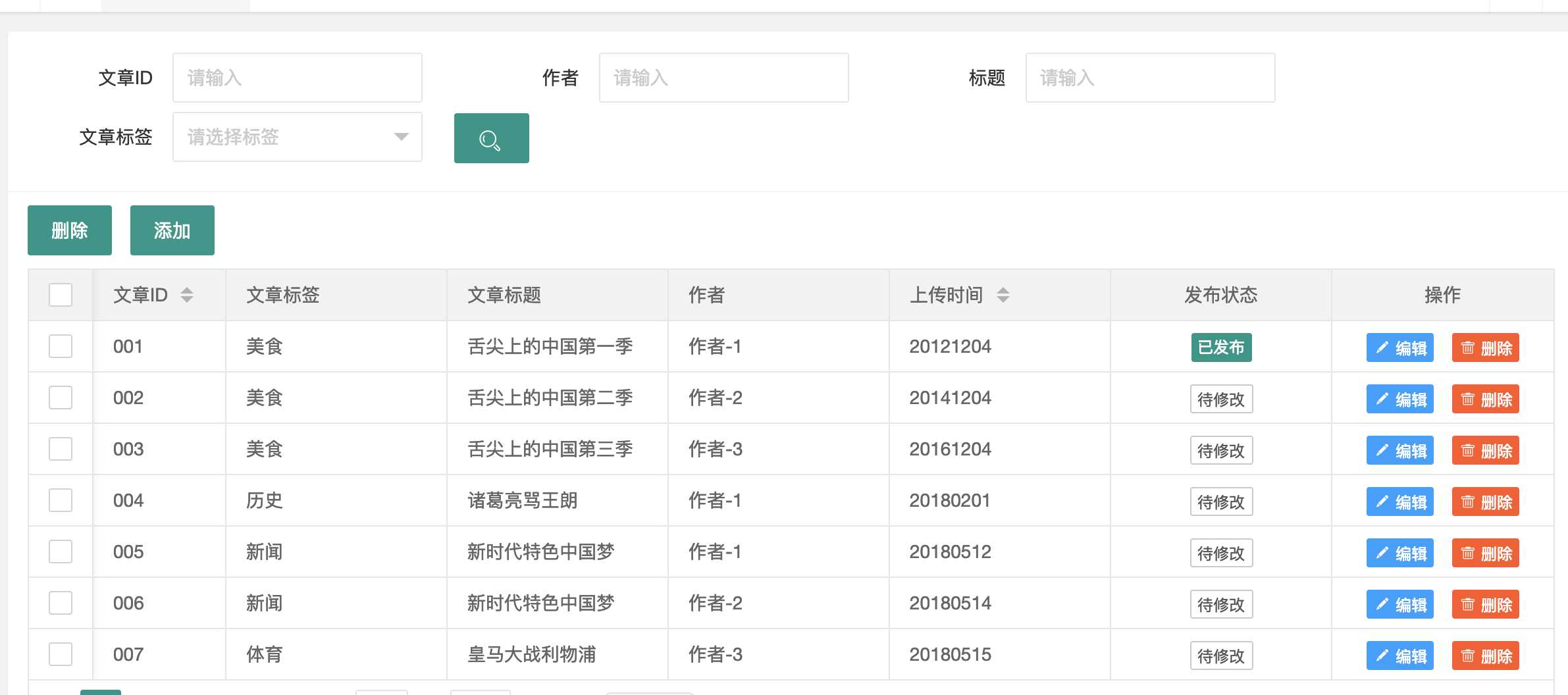The width and height of the screenshot is (1568, 695).
Task: Edit article 001 with 编辑 button
Action: [x=1400, y=347]
